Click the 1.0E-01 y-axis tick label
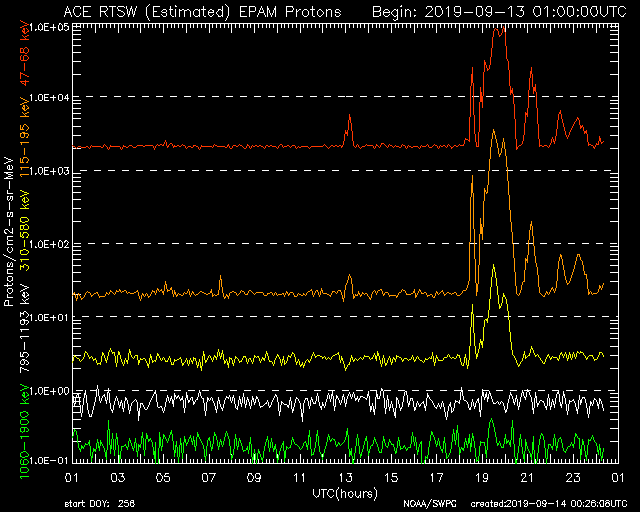This screenshot has width=640, height=512. point(47,460)
